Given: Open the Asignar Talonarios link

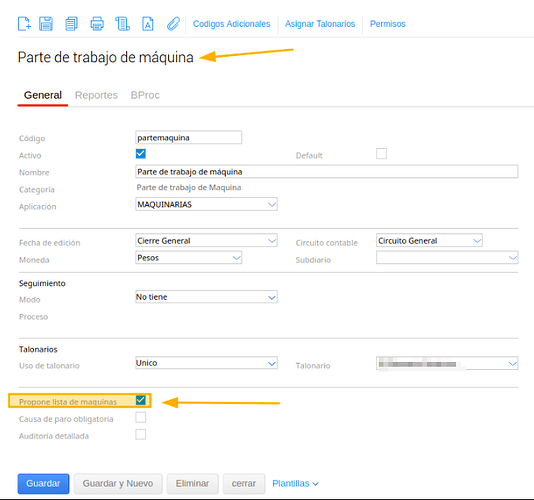Looking at the screenshot, I should [320, 24].
